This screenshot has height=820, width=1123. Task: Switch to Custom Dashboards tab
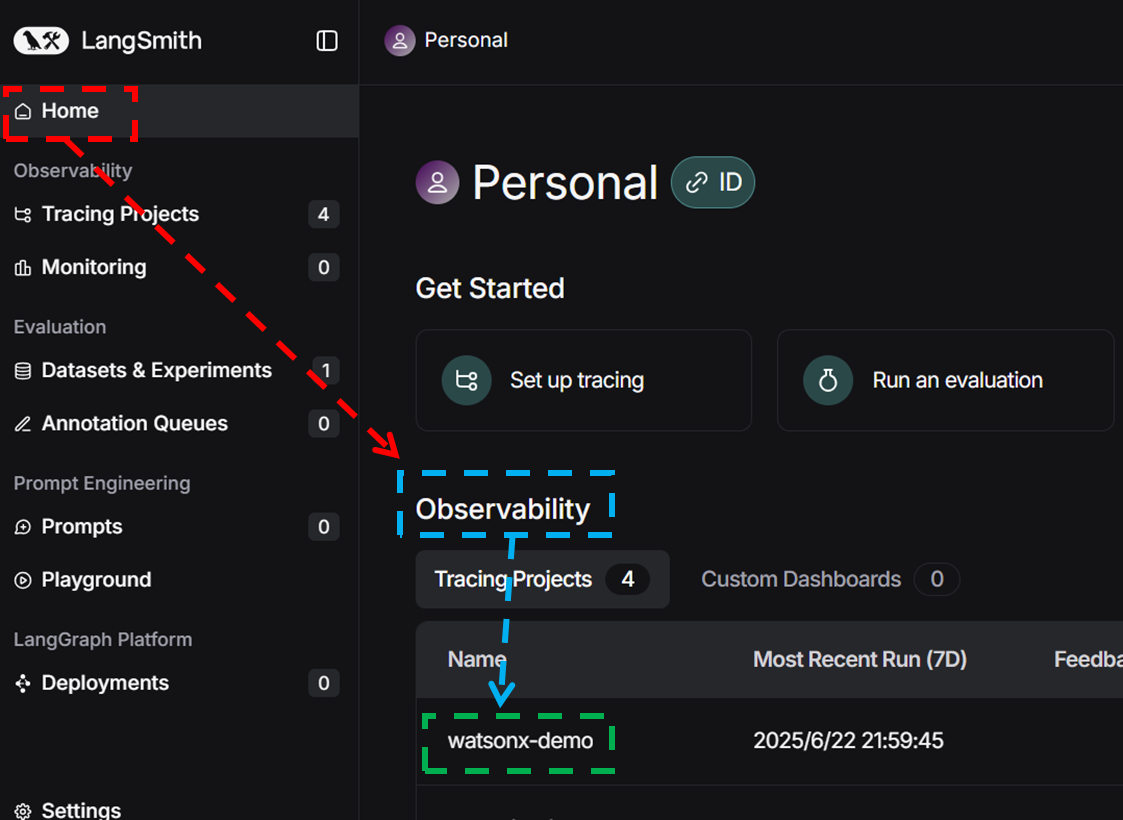pos(830,579)
